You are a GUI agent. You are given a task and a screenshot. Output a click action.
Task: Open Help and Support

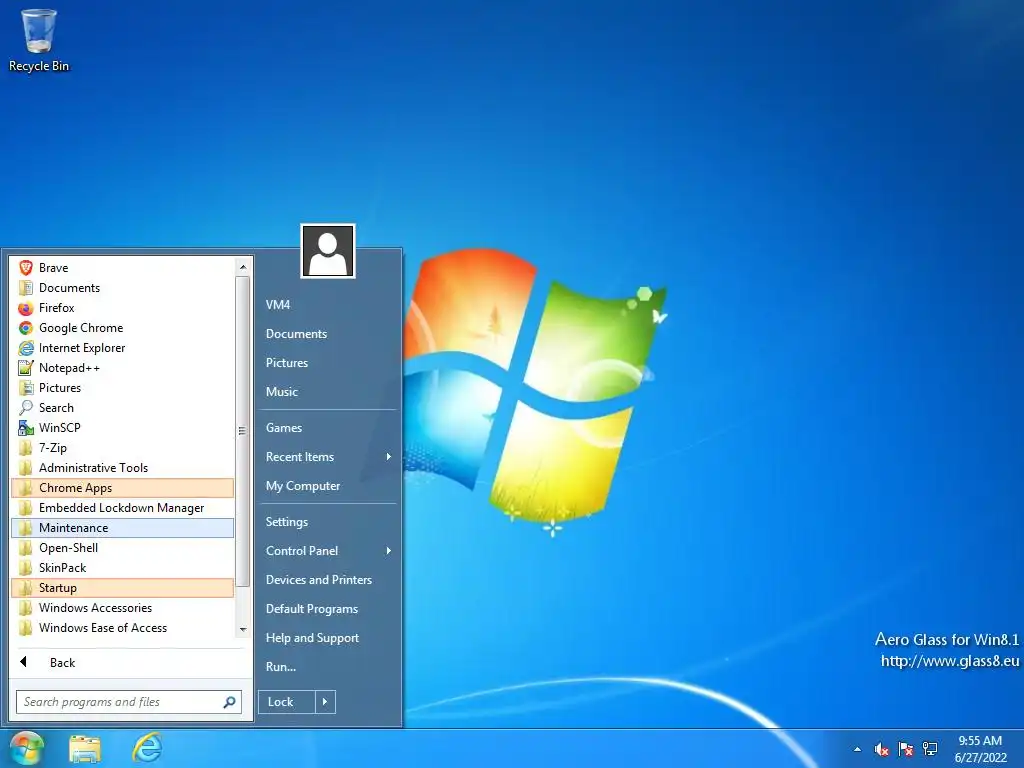click(312, 638)
